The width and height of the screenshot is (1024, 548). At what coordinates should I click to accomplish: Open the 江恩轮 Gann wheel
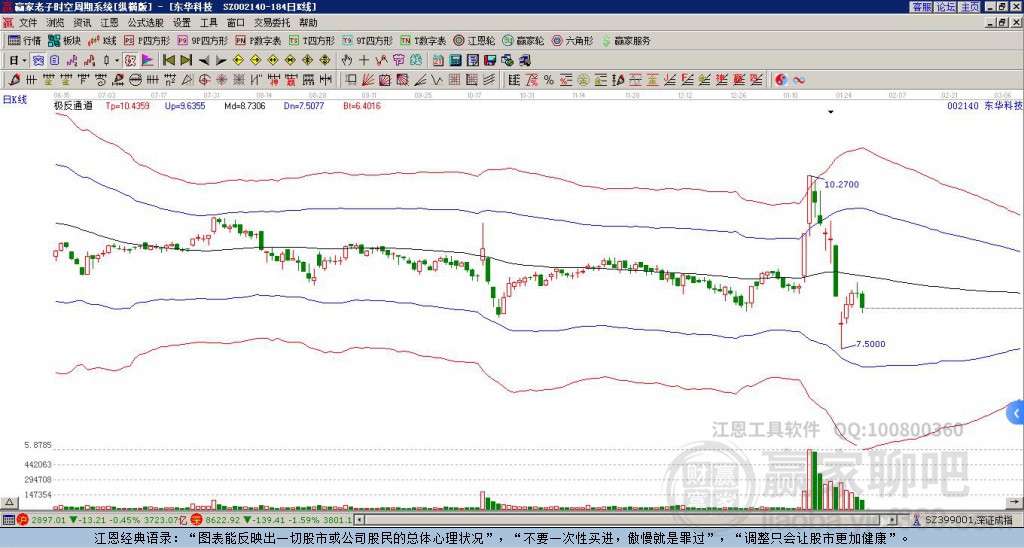(x=474, y=40)
